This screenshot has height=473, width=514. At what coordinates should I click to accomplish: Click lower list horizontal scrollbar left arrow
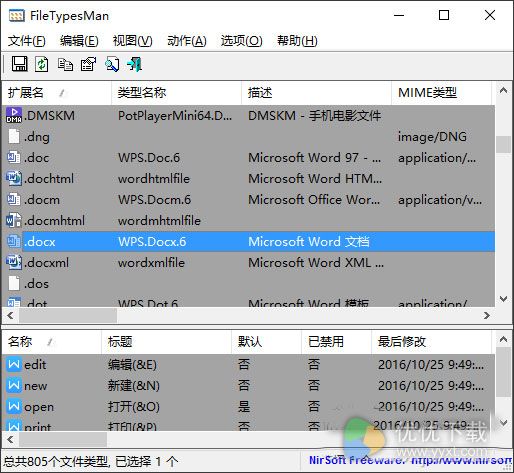click(x=10, y=439)
